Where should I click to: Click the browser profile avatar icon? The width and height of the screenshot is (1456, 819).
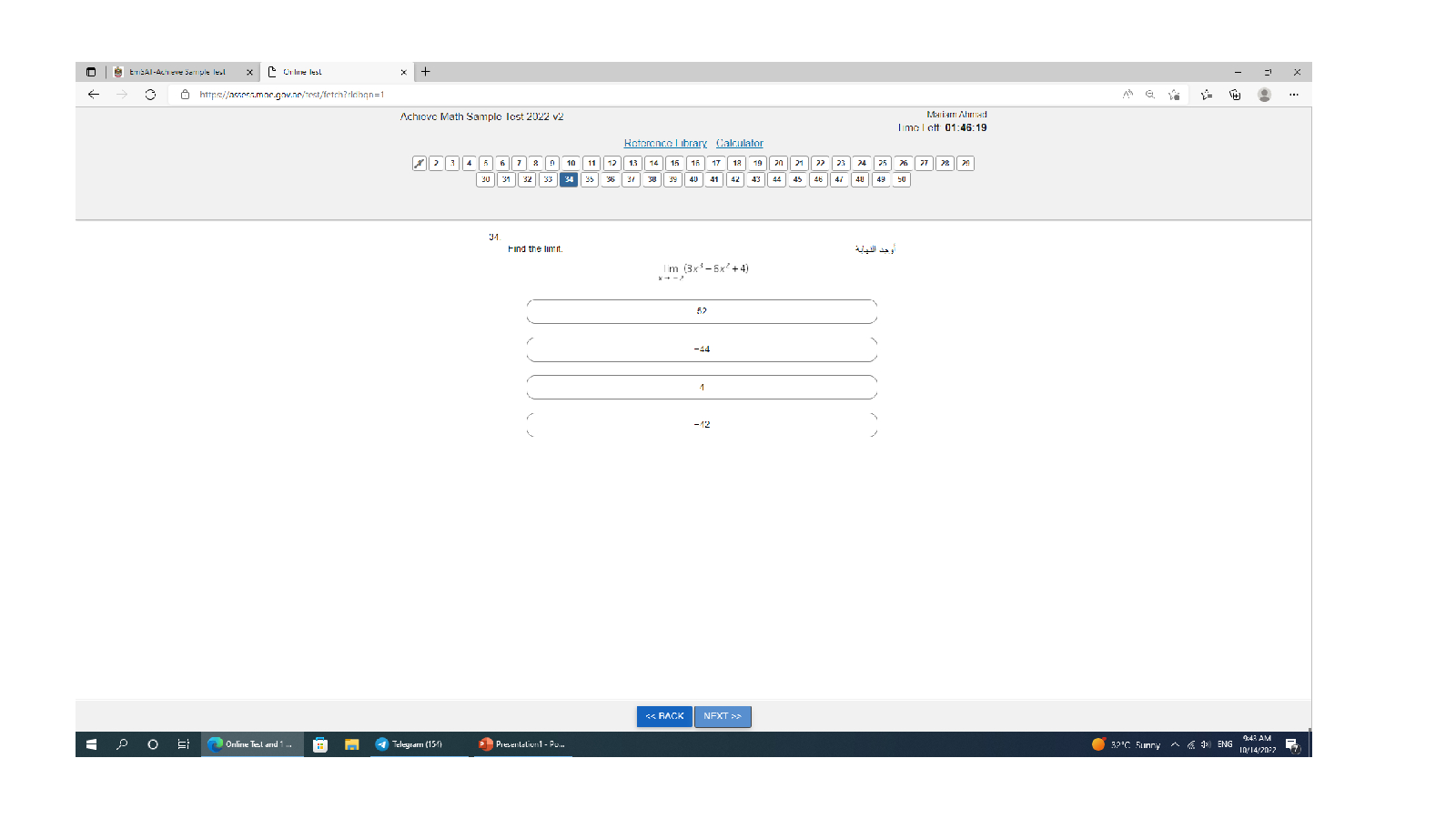pyautogui.click(x=1264, y=95)
